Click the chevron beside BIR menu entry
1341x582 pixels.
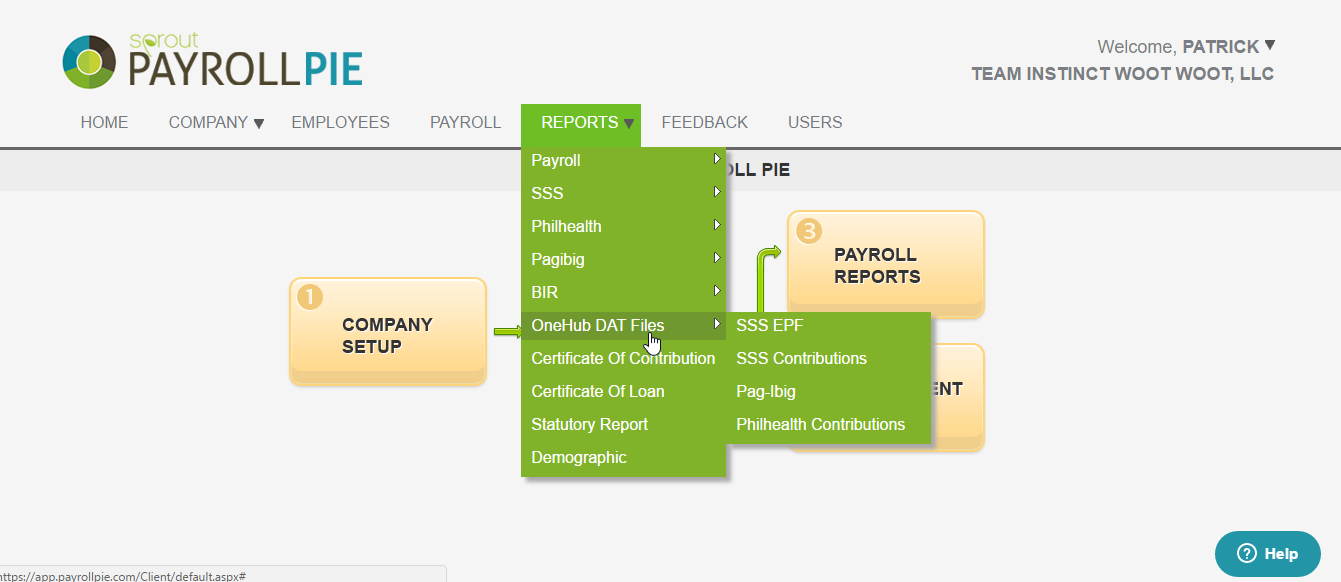point(716,292)
